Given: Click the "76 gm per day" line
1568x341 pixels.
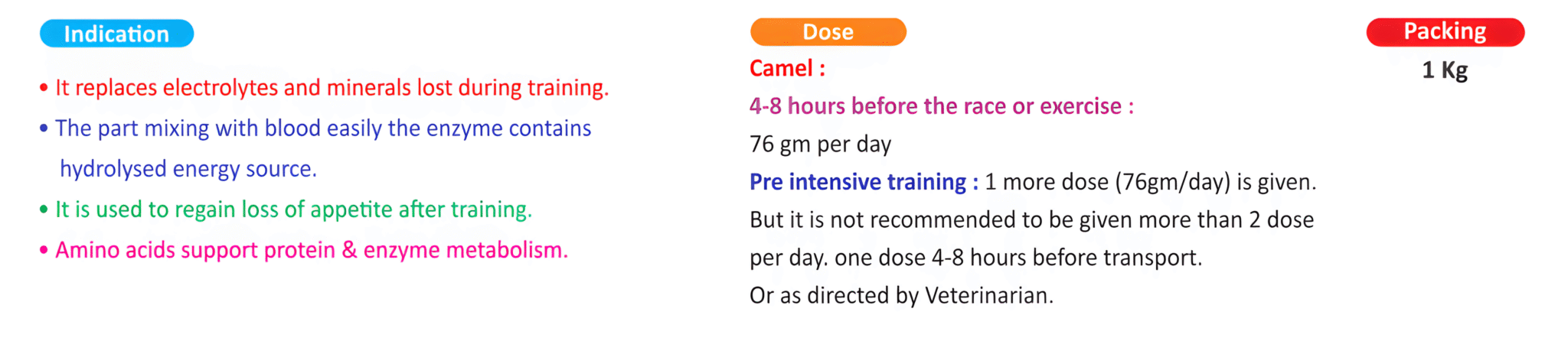Looking at the screenshot, I should coord(820,144).
